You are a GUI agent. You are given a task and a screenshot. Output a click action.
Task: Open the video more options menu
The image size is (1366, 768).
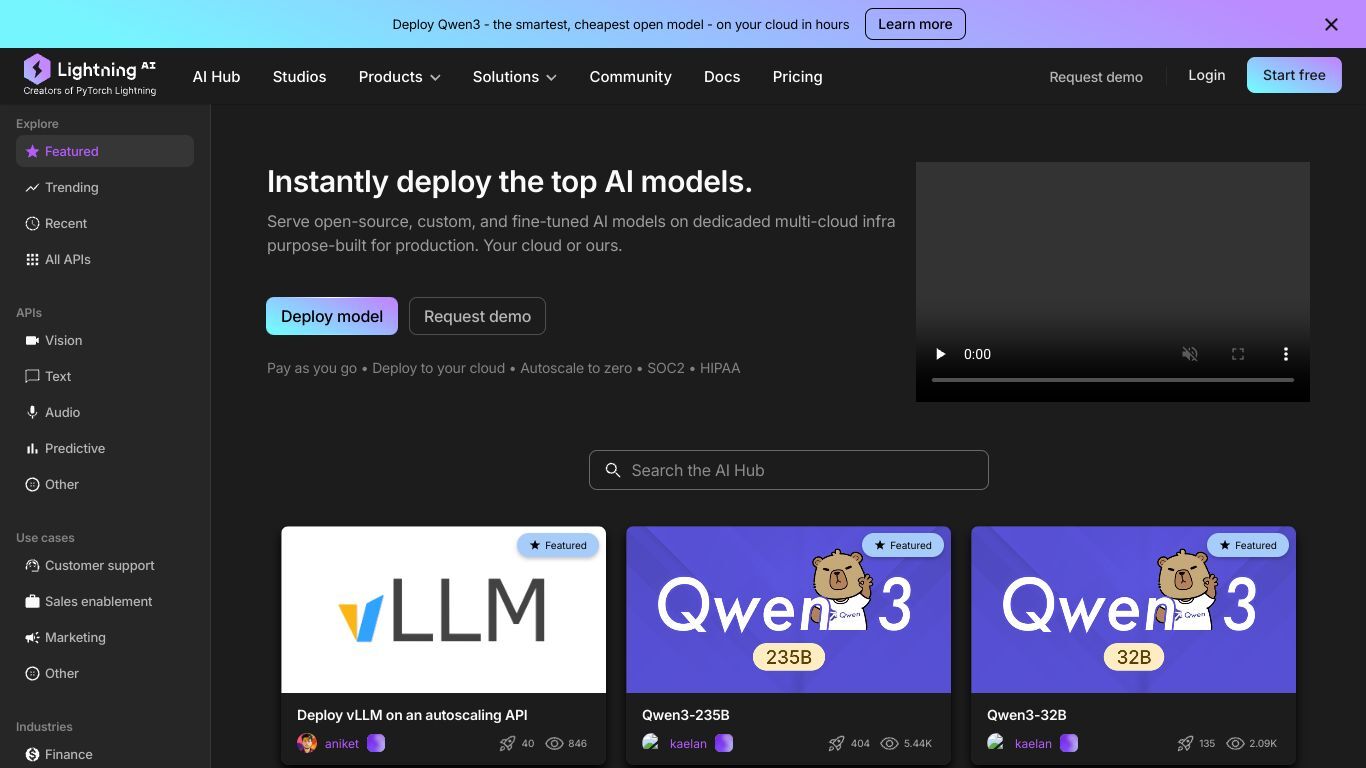click(x=1285, y=354)
